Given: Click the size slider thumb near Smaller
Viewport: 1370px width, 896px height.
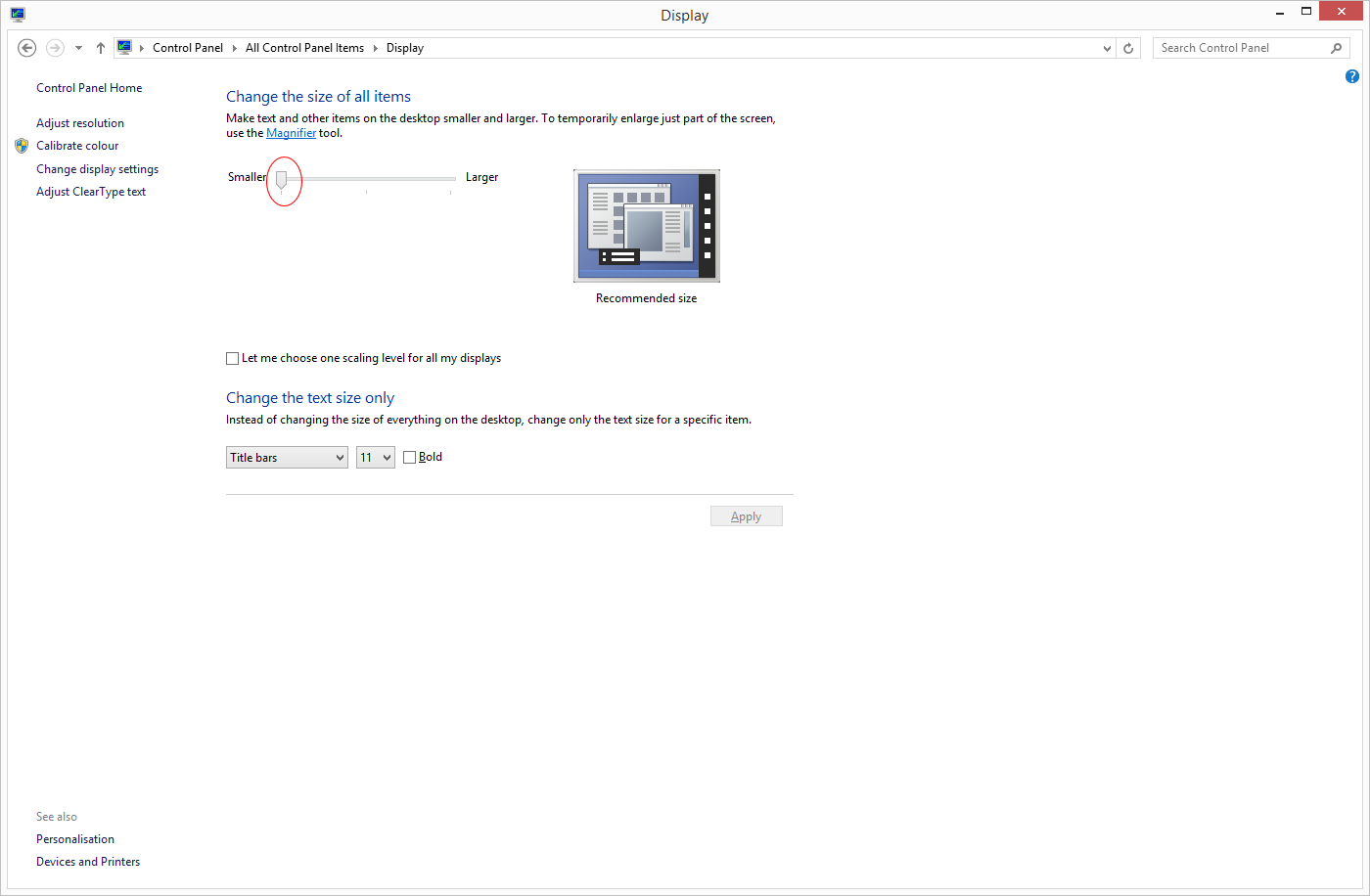Looking at the screenshot, I should (281, 180).
